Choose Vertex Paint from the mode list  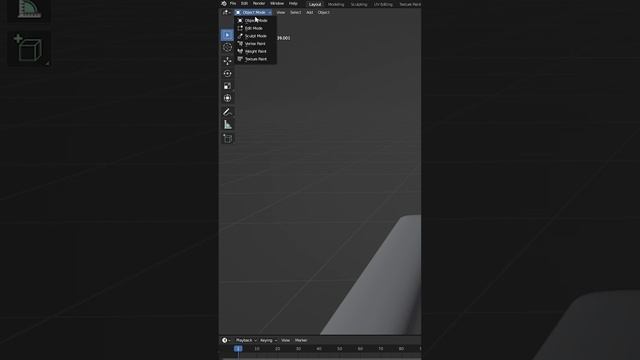pyautogui.click(x=256, y=44)
